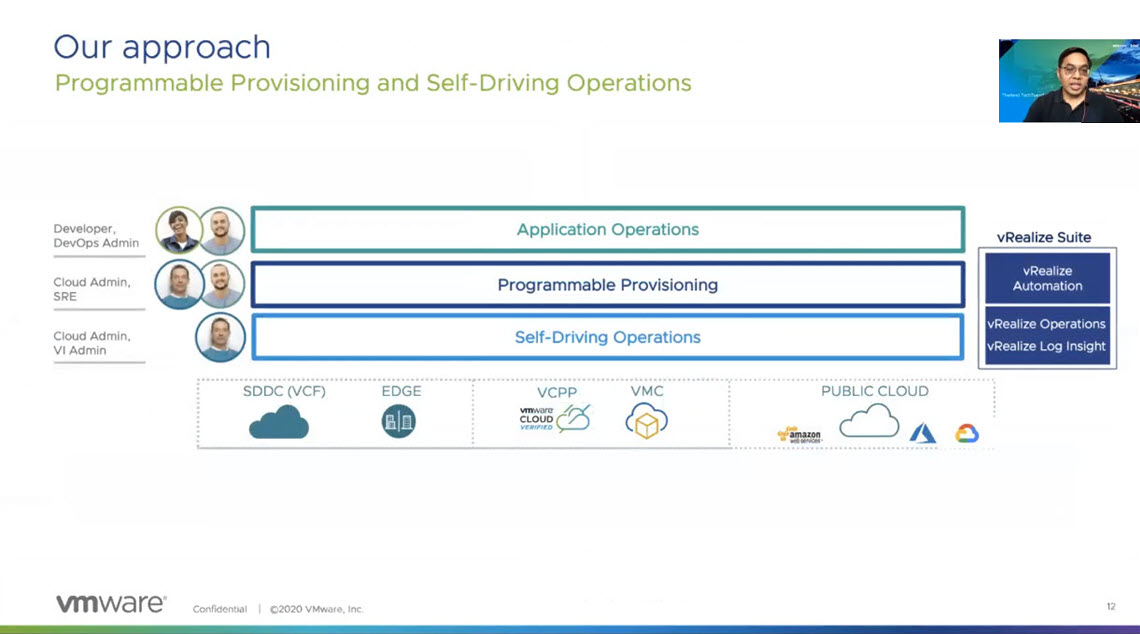Click the ©2020 VMware, Inc. copyright text
This screenshot has height=634, width=1140.
[x=316, y=609]
